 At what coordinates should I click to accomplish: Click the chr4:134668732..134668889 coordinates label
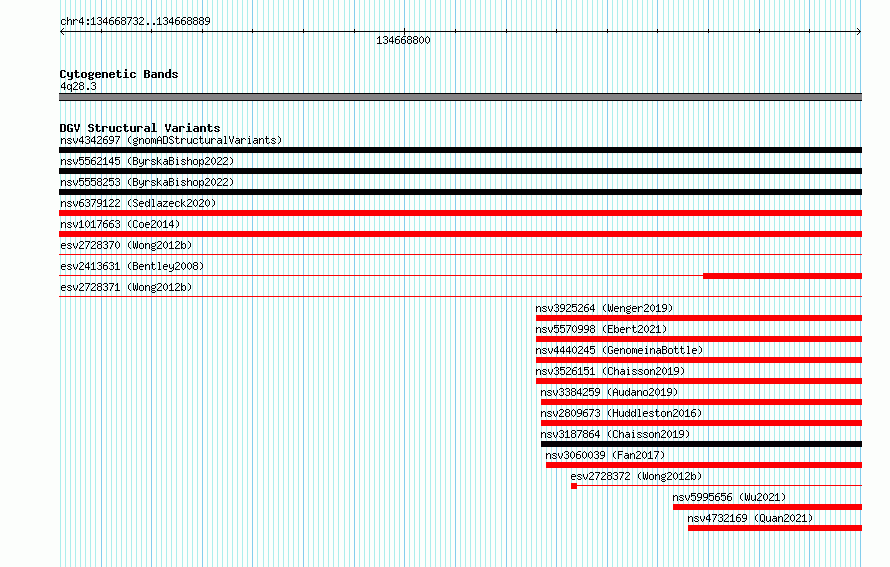(x=135, y=21)
